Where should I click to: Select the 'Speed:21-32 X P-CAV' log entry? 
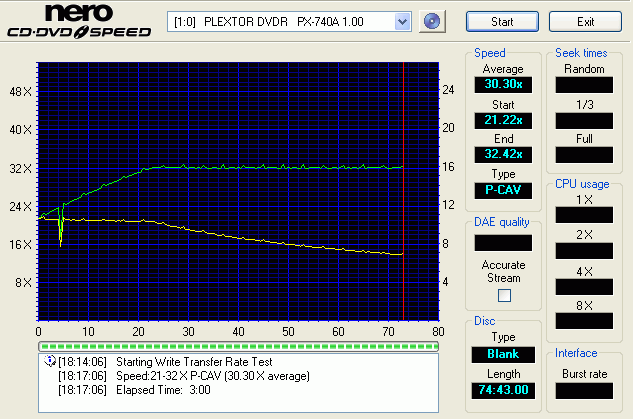(x=213, y=375)
